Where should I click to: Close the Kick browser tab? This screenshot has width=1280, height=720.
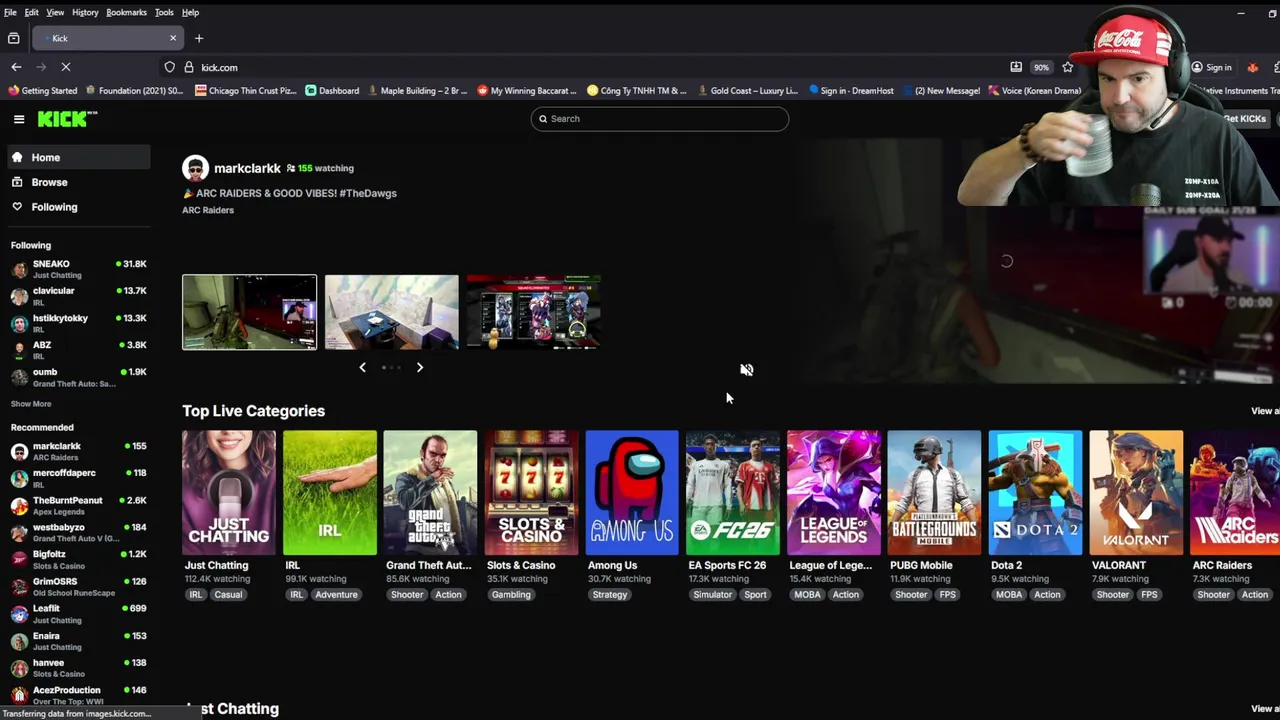[173, 38]
